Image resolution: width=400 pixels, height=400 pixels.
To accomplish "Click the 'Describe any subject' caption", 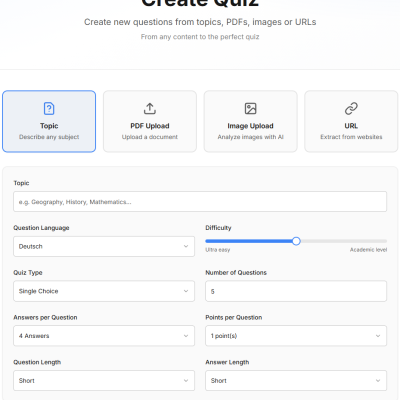I will [49, 137].
